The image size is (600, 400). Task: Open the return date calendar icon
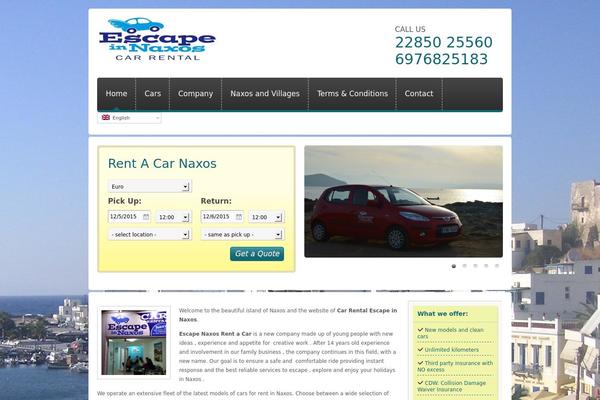(239, 217)
